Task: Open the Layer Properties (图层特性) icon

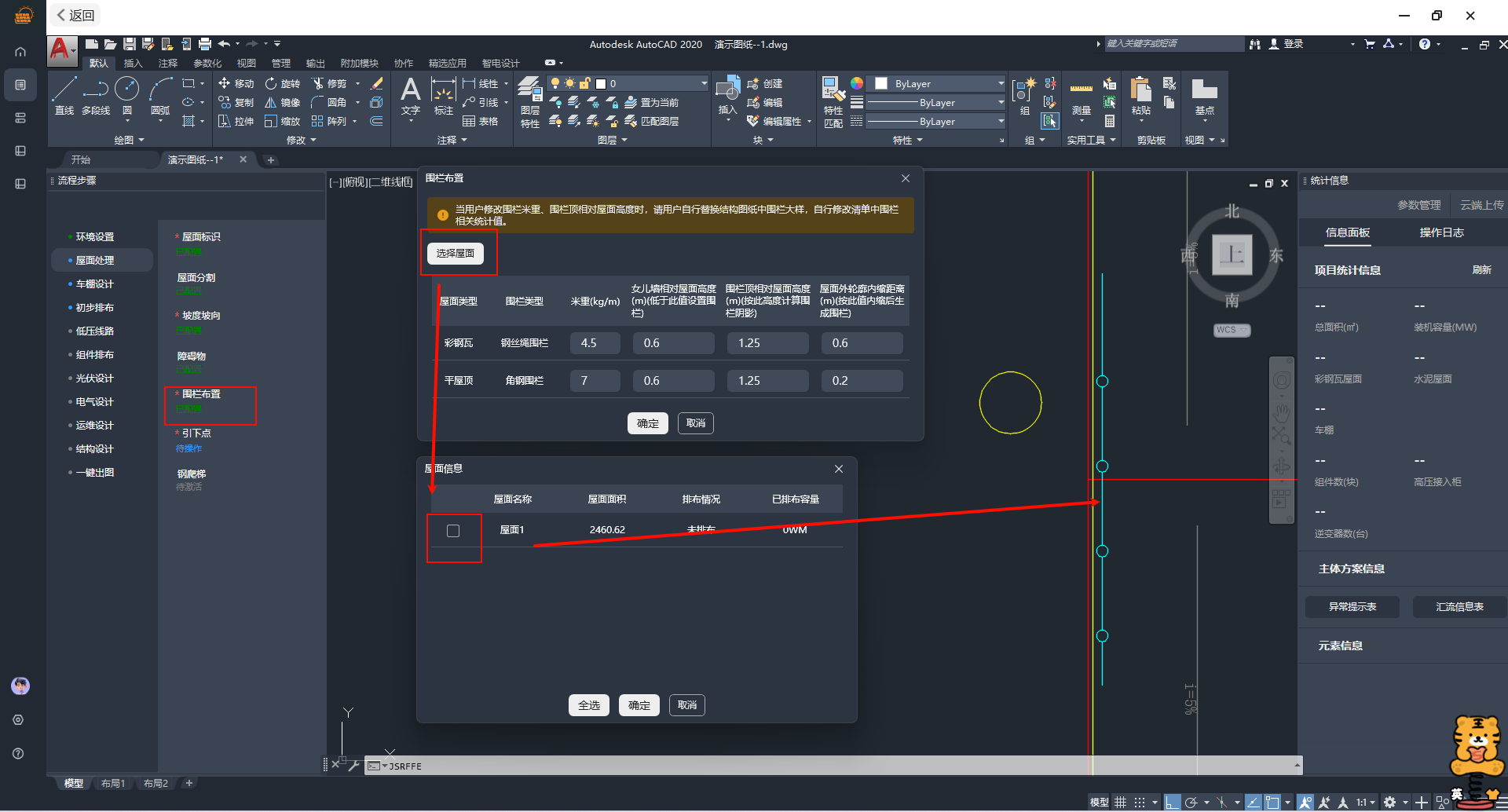Action: click(x=530, y=102)
